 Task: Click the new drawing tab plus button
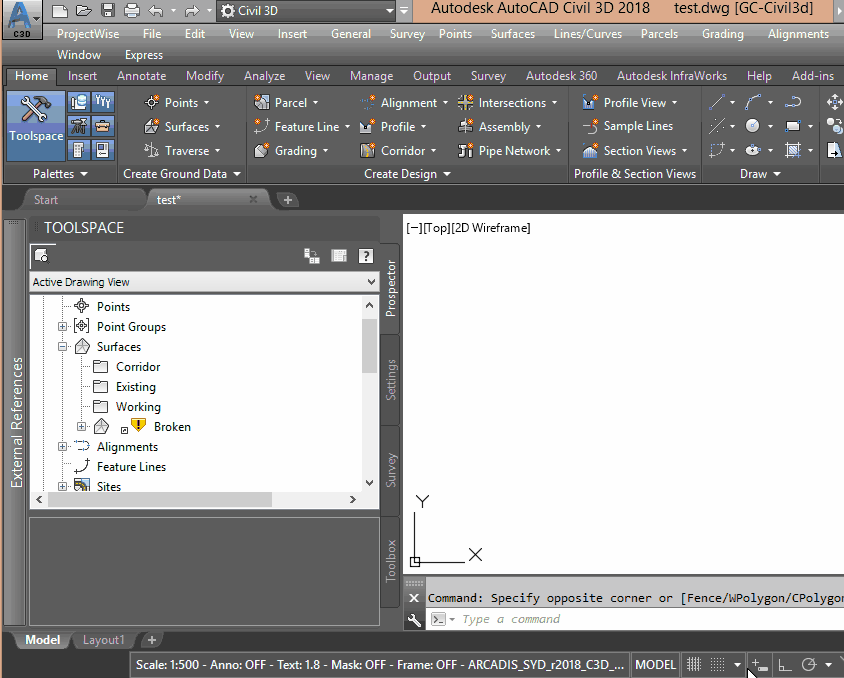[x=288, y=200]
